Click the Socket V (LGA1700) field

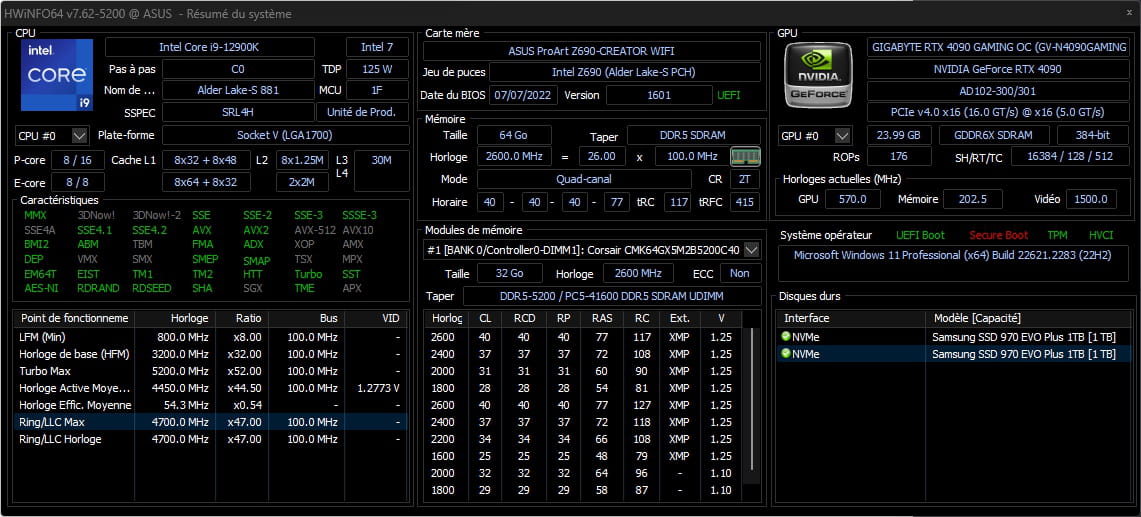[285, 135]
